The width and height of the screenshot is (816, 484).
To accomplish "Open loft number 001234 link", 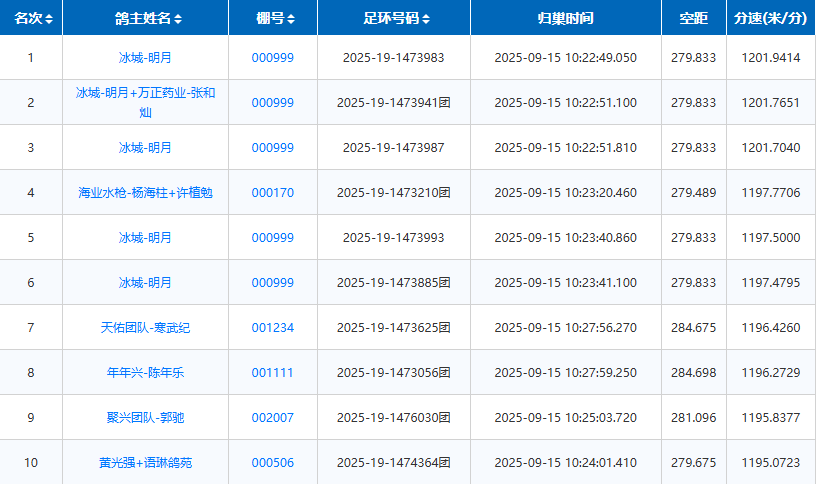I will (x=272, y=327).
